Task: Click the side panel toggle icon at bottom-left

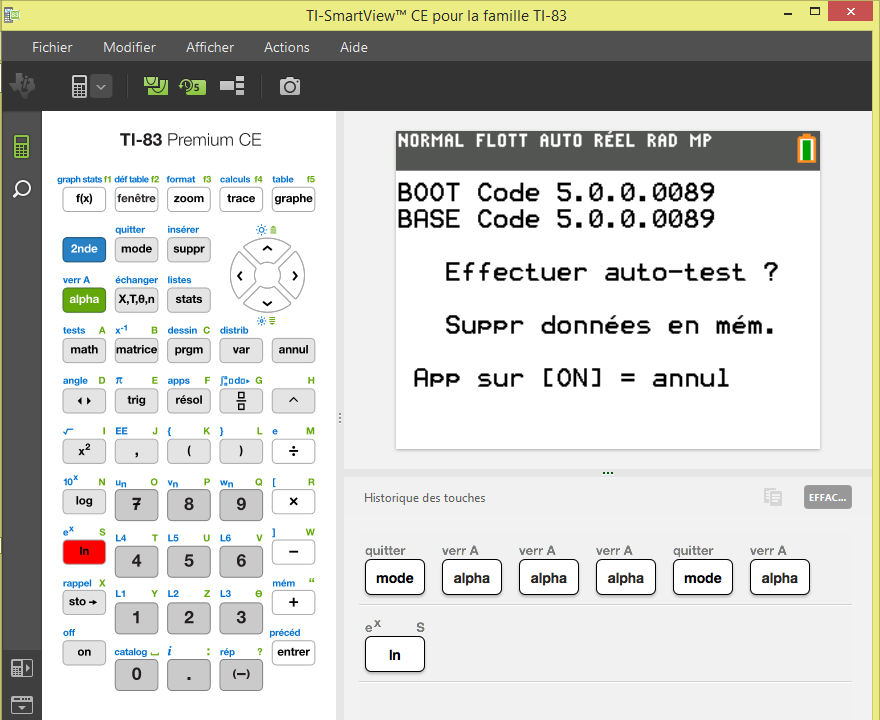Action: pyautogui.click(x=21, y=668)
